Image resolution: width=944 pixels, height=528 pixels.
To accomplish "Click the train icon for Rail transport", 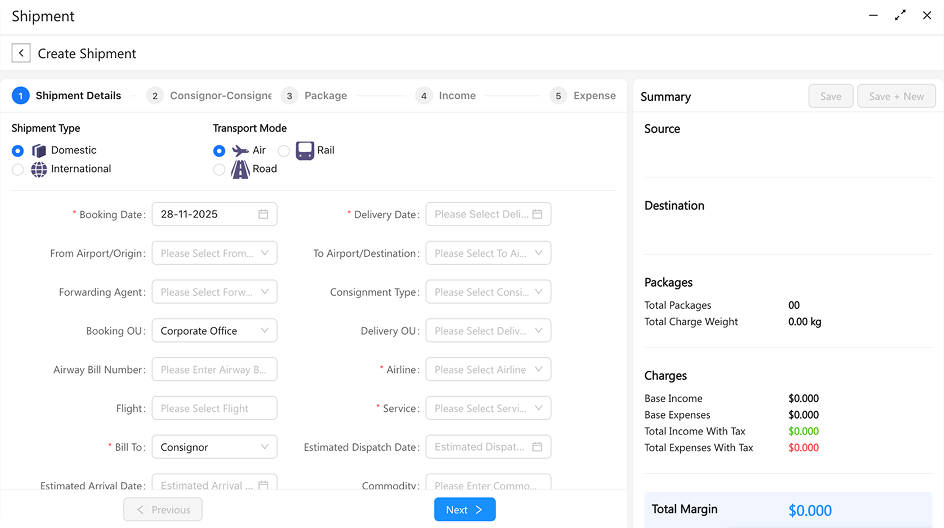I will pos(305,151).
